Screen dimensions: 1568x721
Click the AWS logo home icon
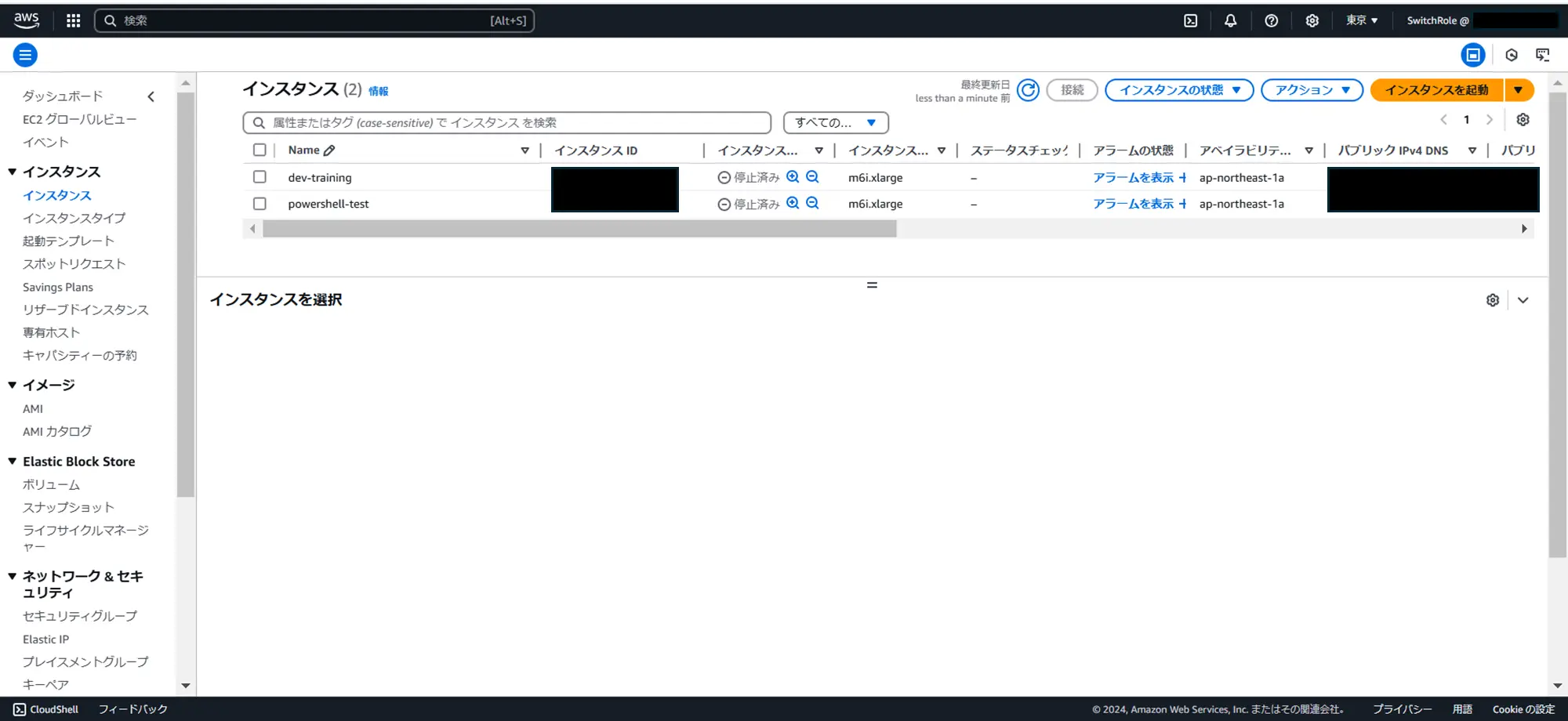pyautogui.click(x=26, y=20)
